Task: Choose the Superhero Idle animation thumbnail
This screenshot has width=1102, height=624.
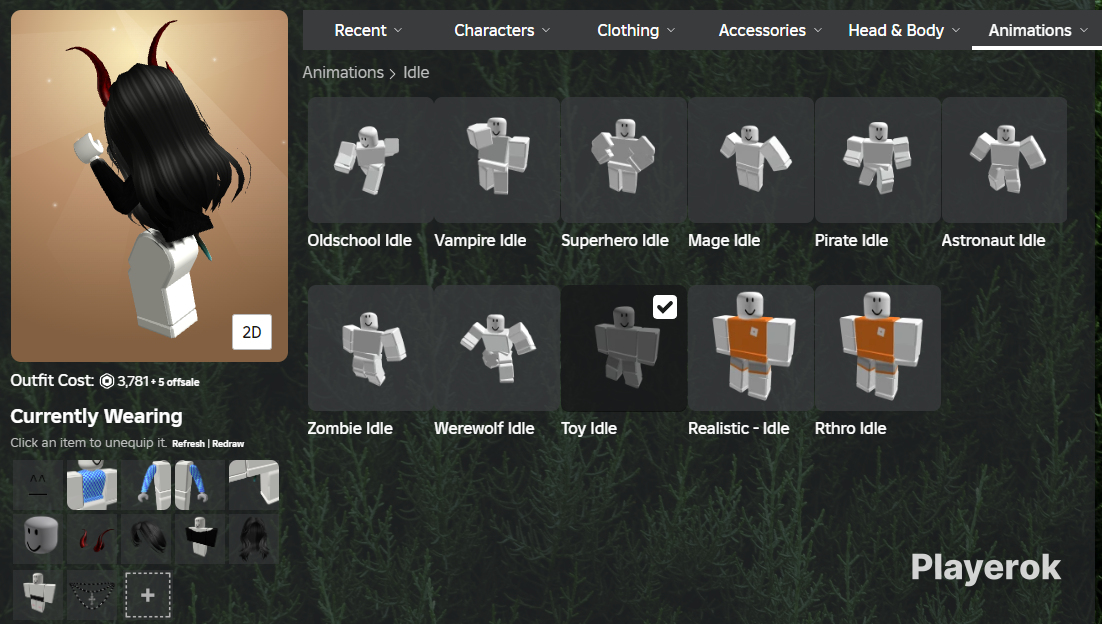Action: pyautogui.click(x=624, y=160)
